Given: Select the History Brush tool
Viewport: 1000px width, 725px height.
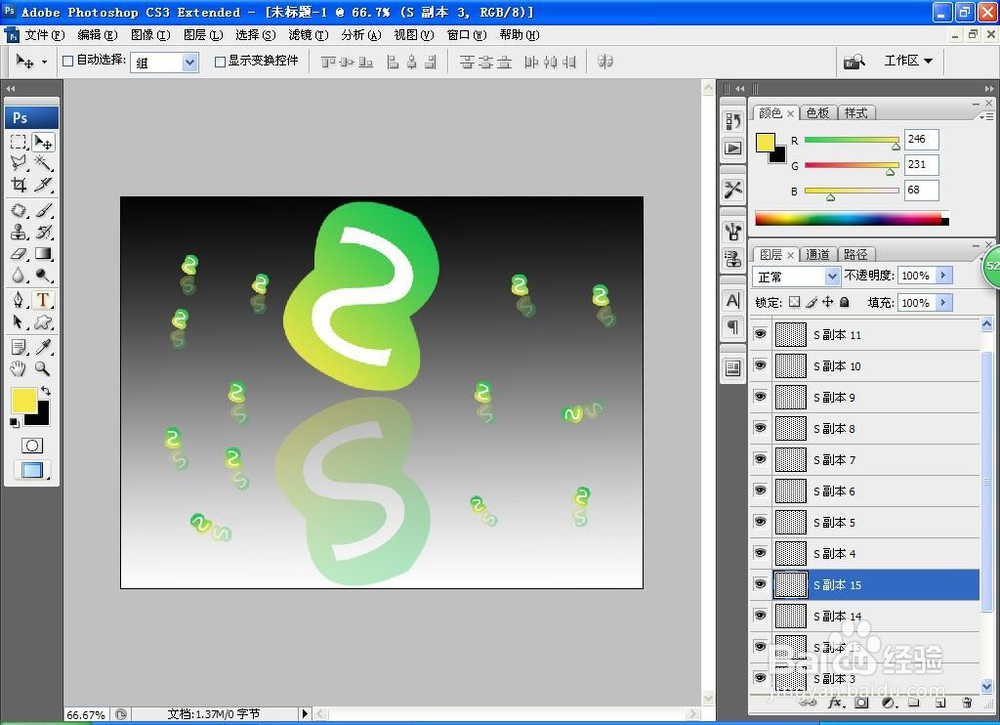Looking at the screenshot, I should (43, 232).
